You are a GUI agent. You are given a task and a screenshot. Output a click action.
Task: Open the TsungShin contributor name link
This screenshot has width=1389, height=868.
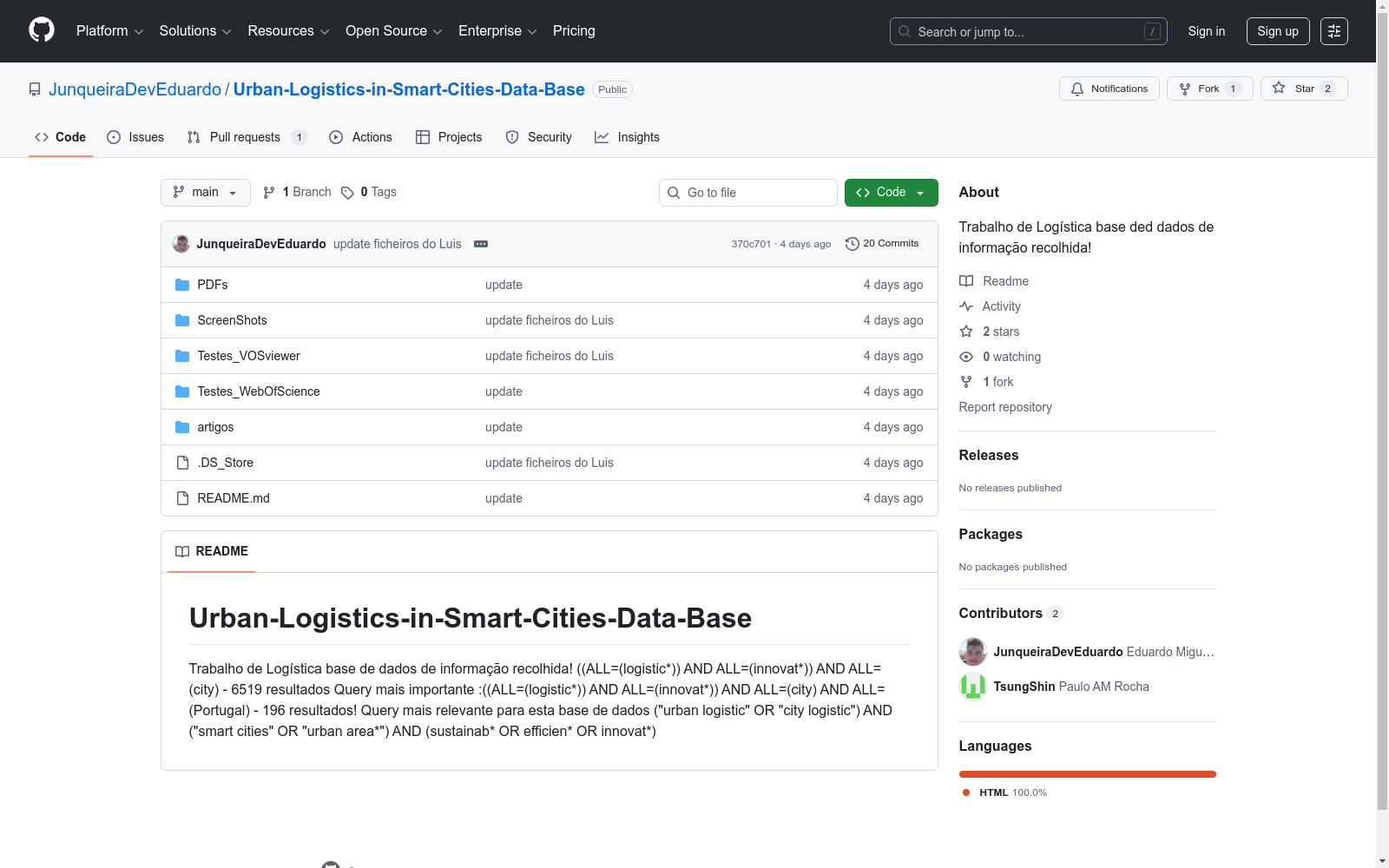1024,687
